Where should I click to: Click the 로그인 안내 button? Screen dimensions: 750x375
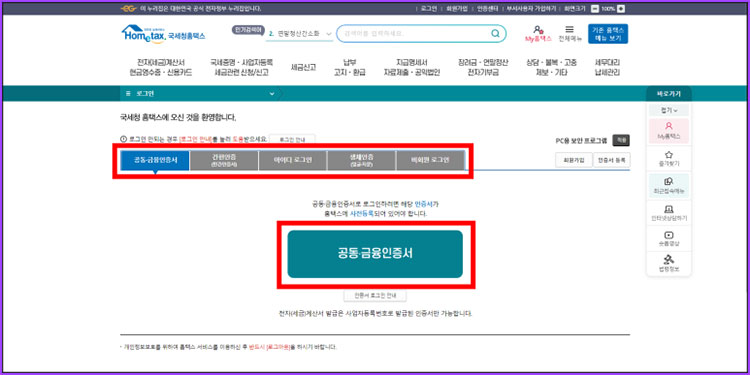pos(292,139)
